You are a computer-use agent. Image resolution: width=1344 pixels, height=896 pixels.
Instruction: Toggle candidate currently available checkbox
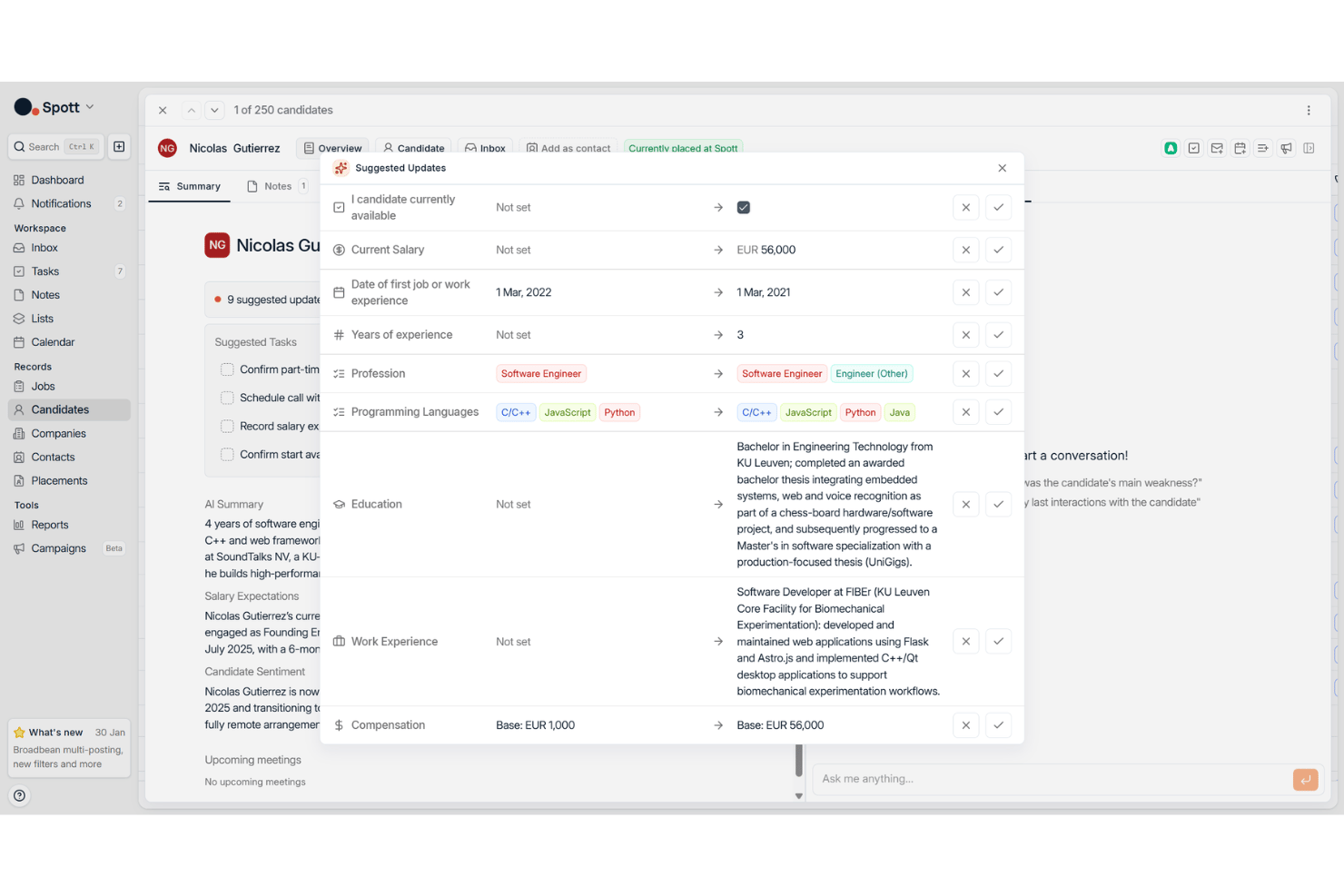[x=743, y=207]
